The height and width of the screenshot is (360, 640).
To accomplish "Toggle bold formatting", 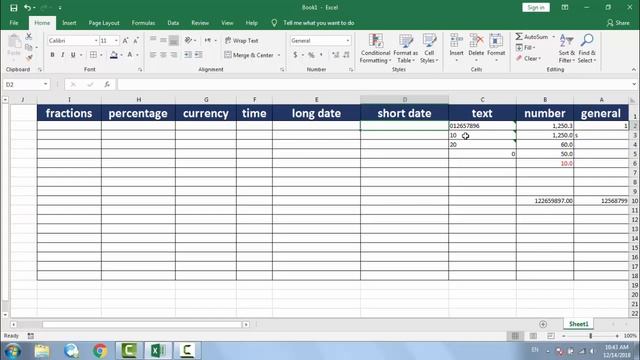I will pyautogui.click(x=52, y=55).
